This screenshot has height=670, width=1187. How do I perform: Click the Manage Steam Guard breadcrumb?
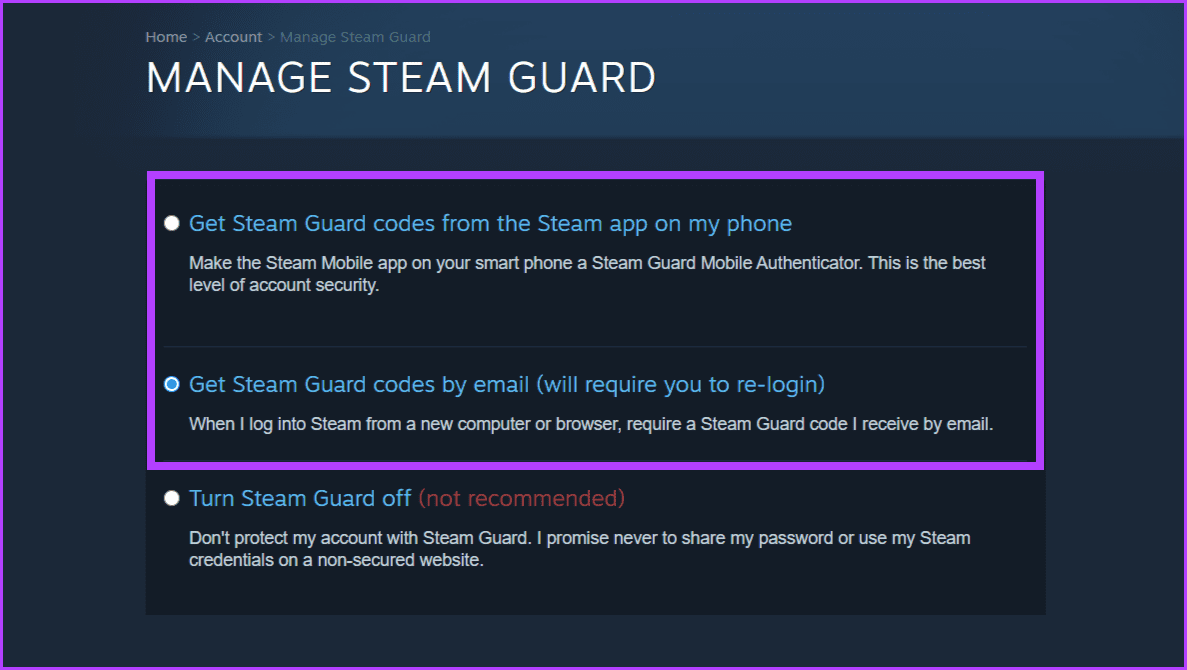pyautogui.click(x=355, y=36)
